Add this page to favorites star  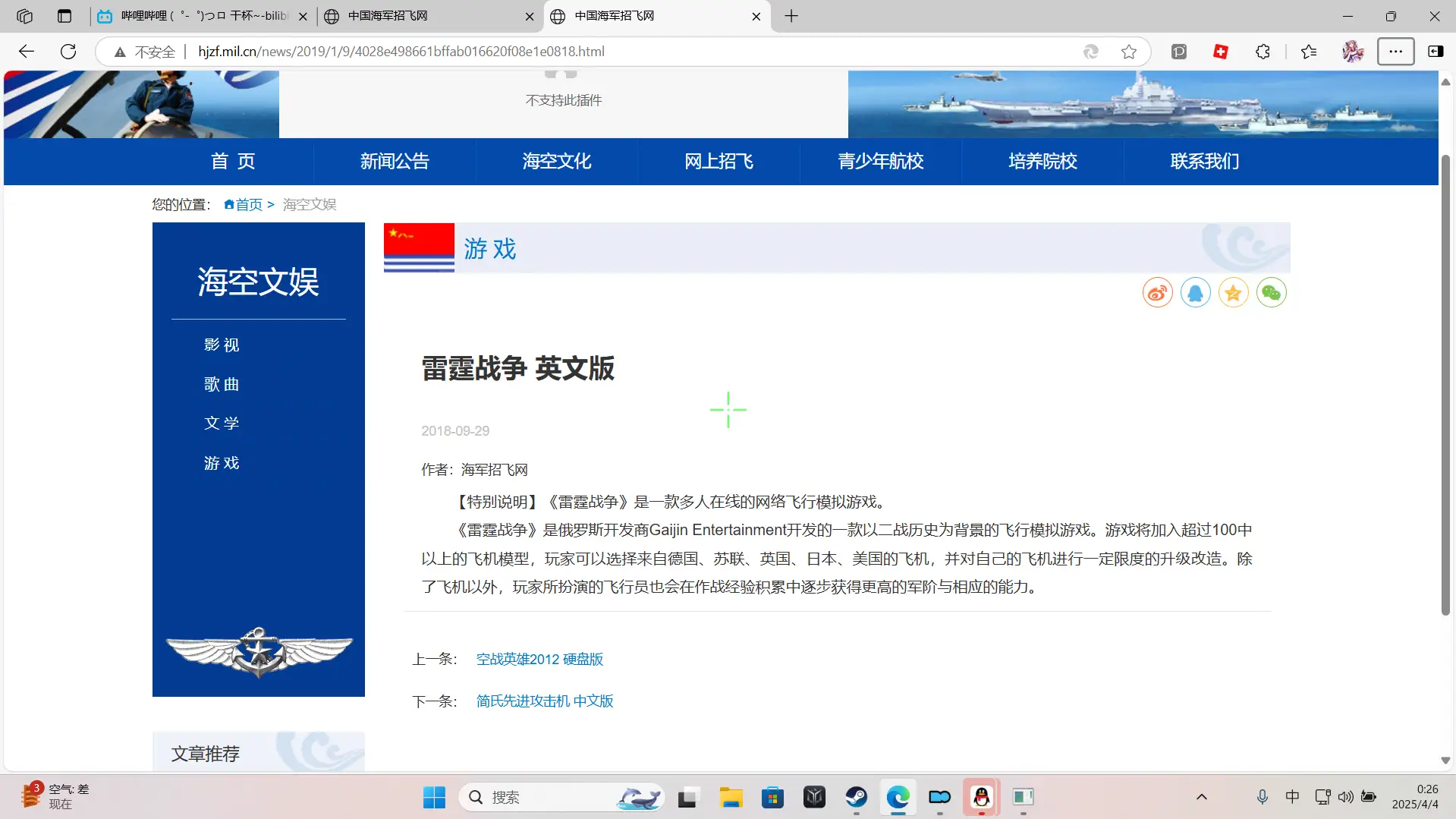1129,52
